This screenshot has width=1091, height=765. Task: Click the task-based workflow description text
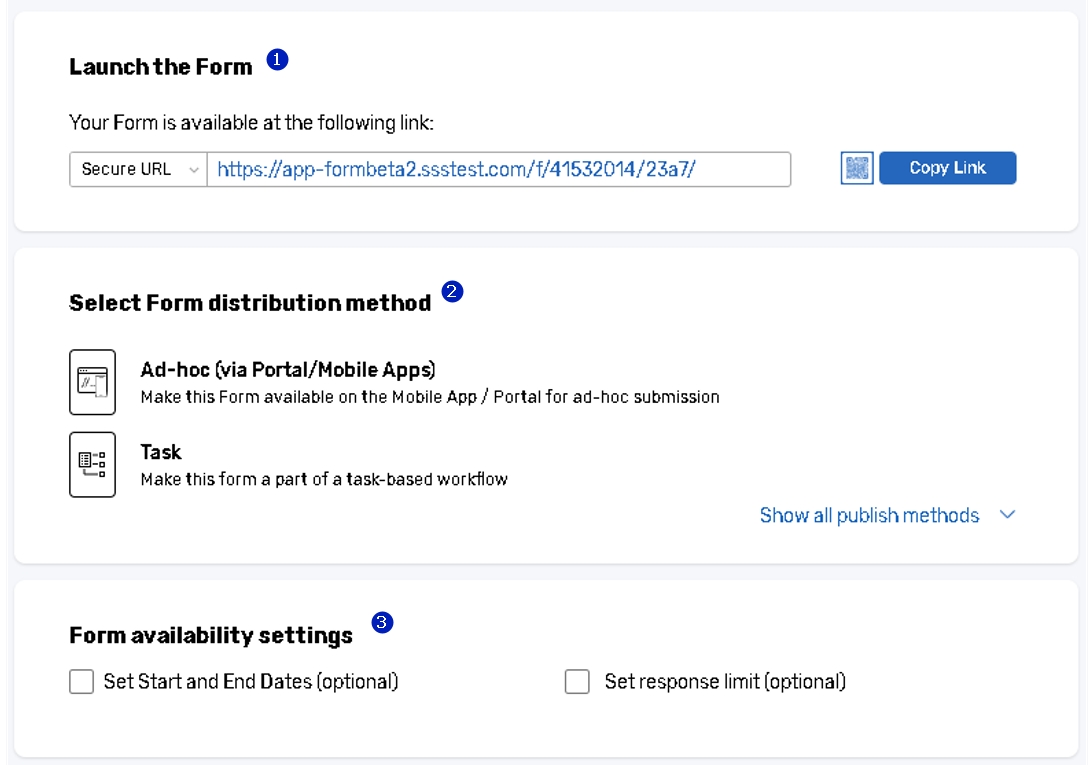click(x=324, y=479)
